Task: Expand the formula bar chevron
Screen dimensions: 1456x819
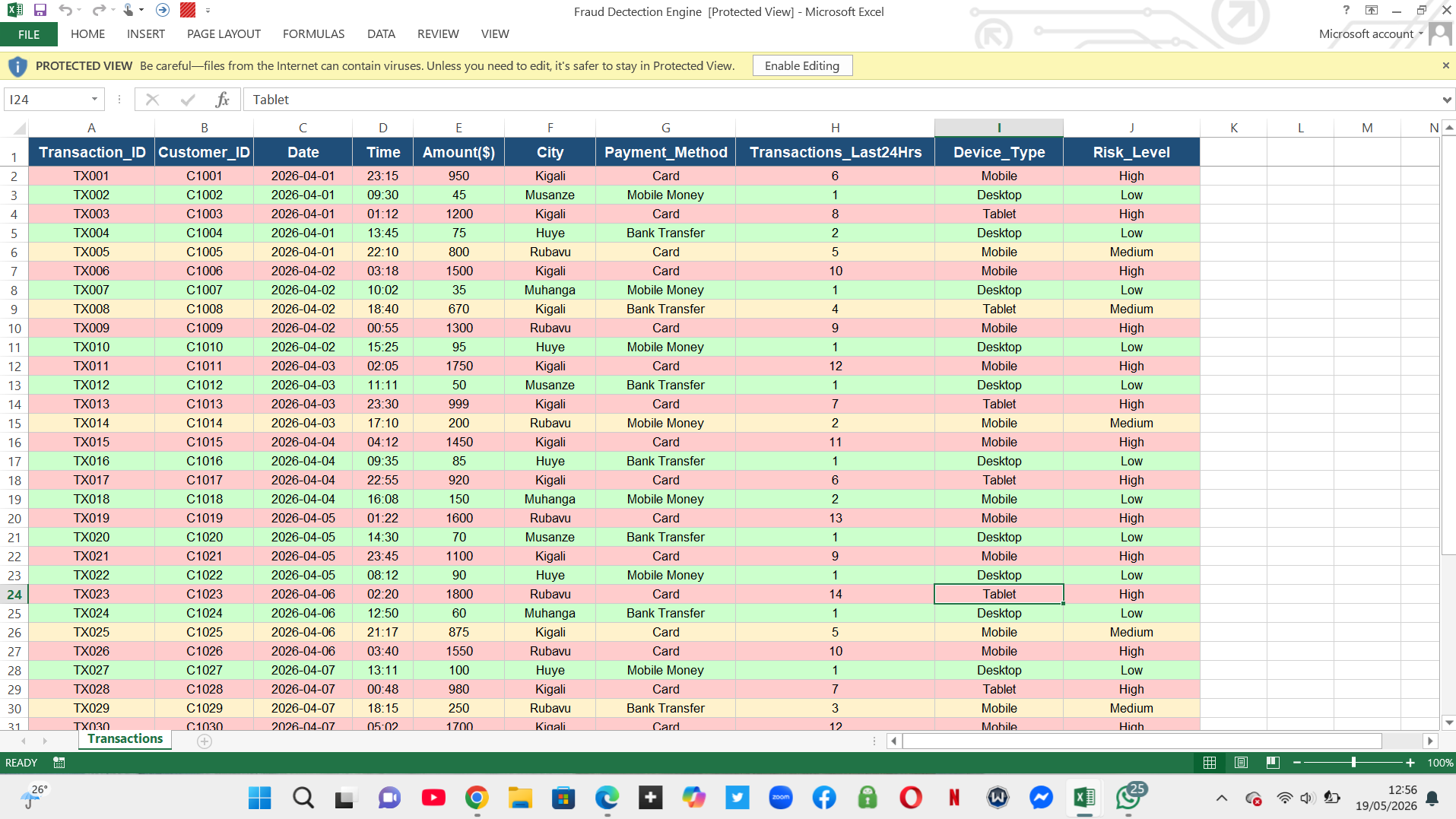Action: coord(1446,100)
